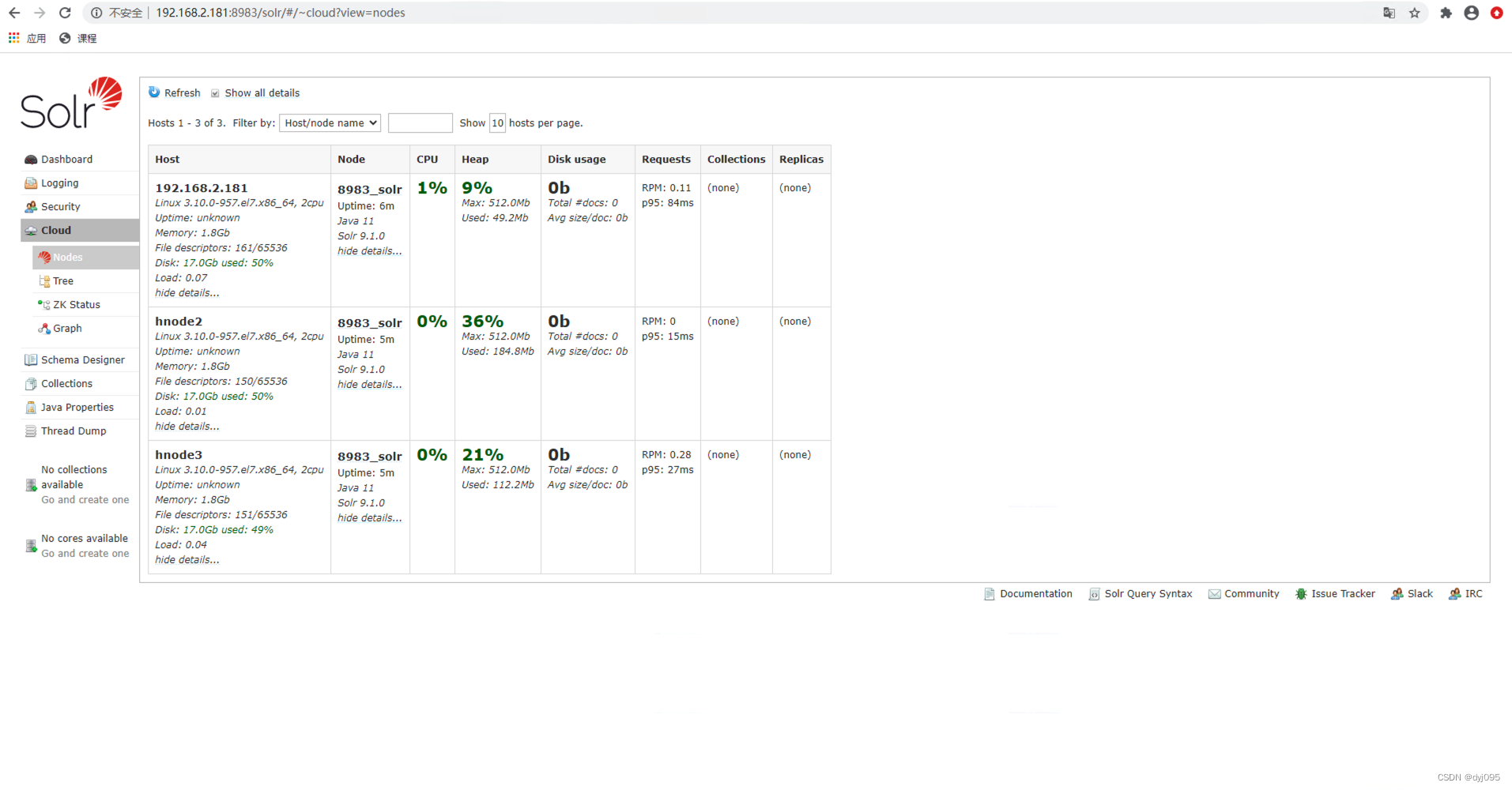Click the IRC icon
Image resolution: width=1512 pixels, height=790 pixels.
tap(1455, 594)
